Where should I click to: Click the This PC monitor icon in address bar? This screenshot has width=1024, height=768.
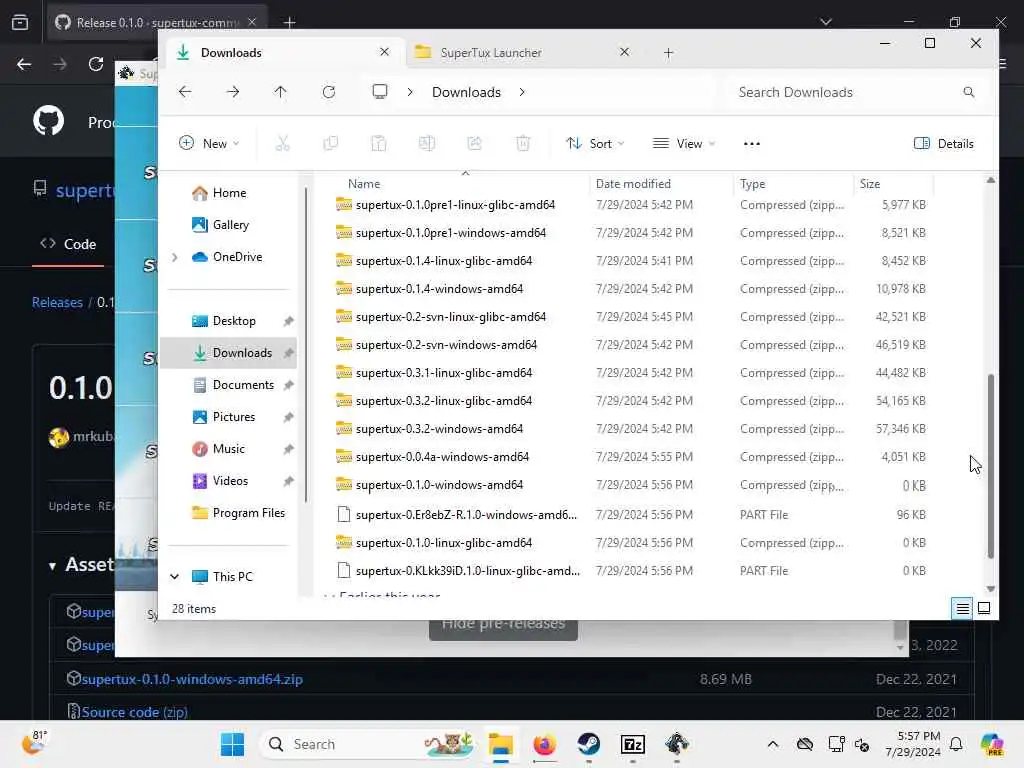click(379, 91)
